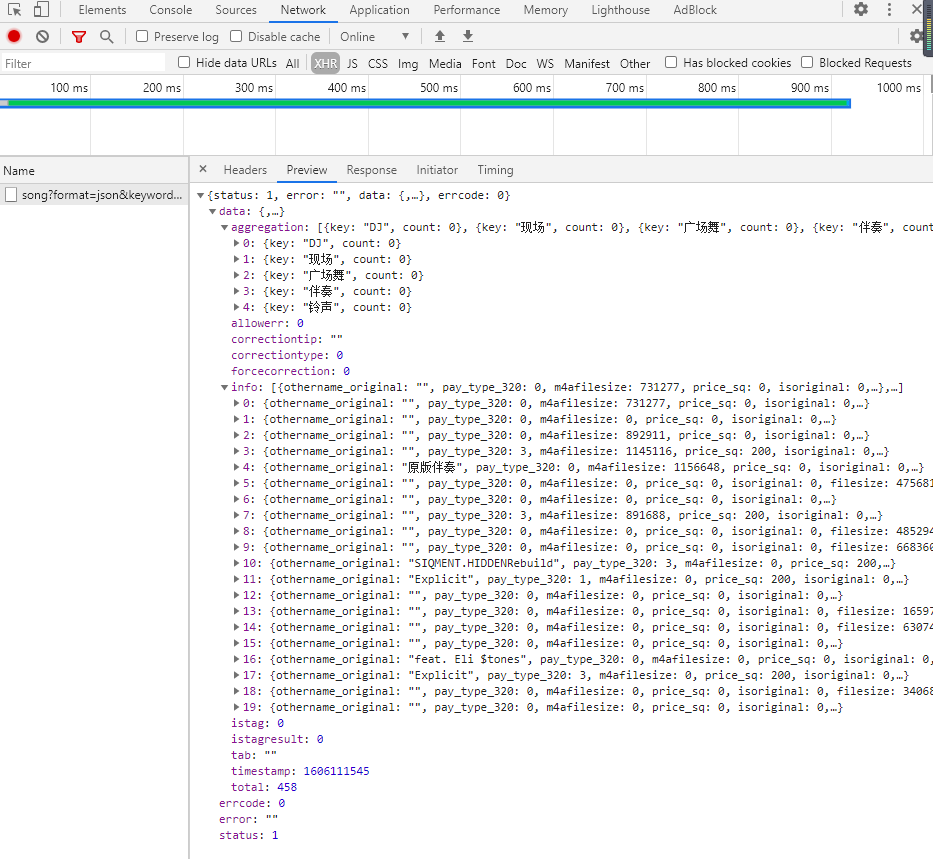The height and width of the screenshot is (859, 933).
Task: Switch to the Console panel
Action: 171,10
